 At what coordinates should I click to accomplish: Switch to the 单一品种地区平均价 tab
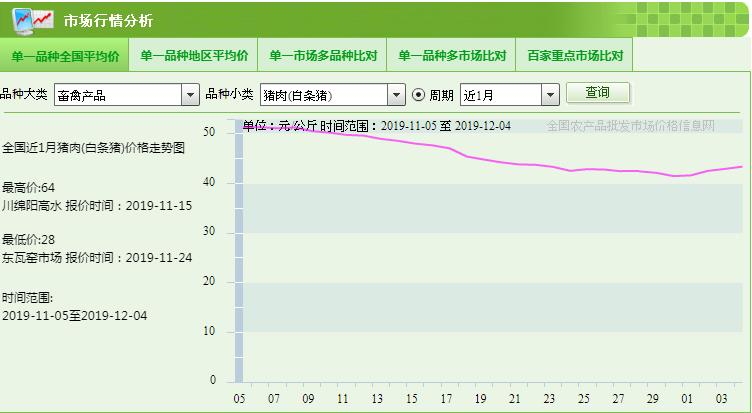pos(194,56)
